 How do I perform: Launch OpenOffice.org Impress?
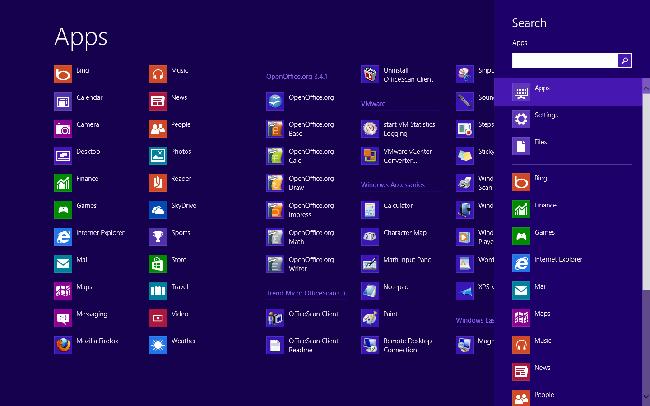pyautogui.click(x=275, y=210)
